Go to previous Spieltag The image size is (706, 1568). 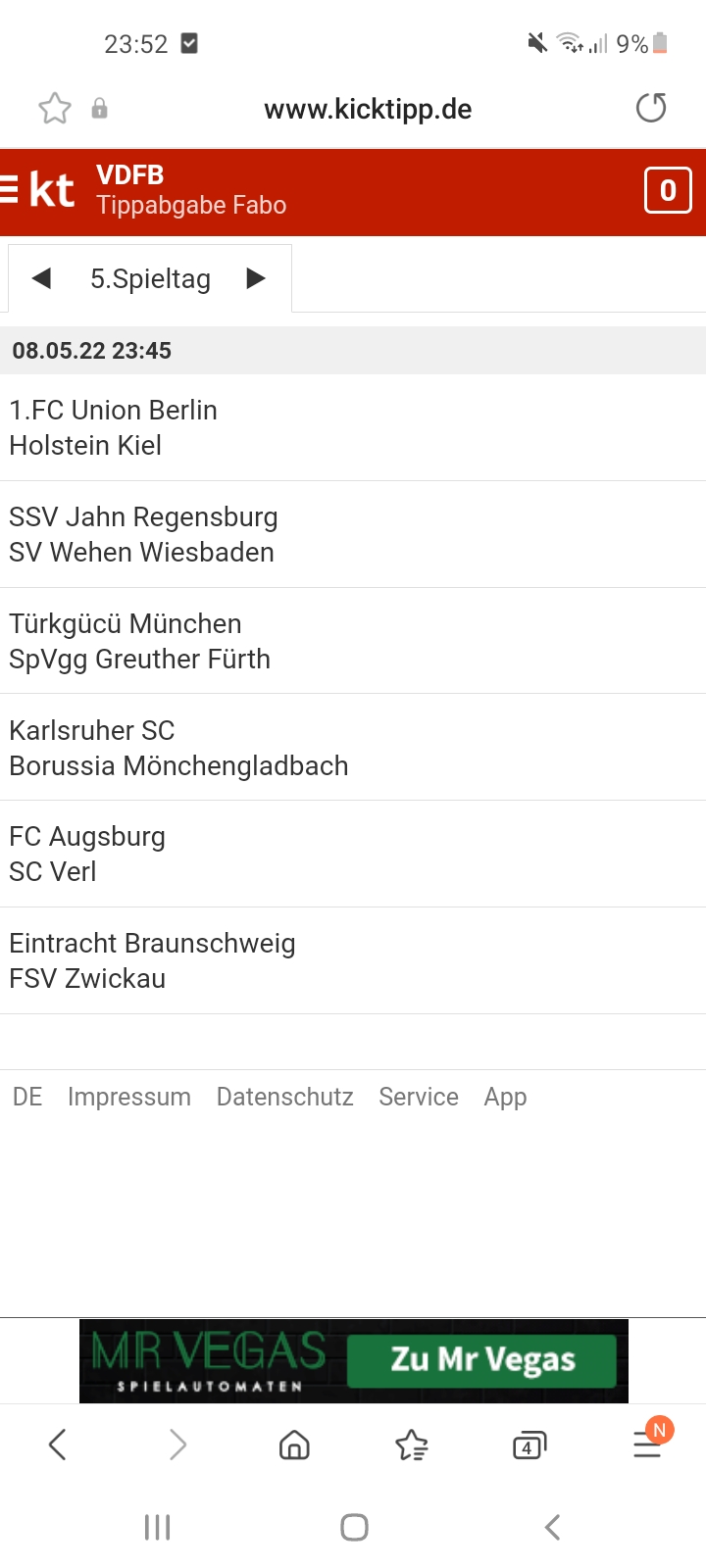41,278
